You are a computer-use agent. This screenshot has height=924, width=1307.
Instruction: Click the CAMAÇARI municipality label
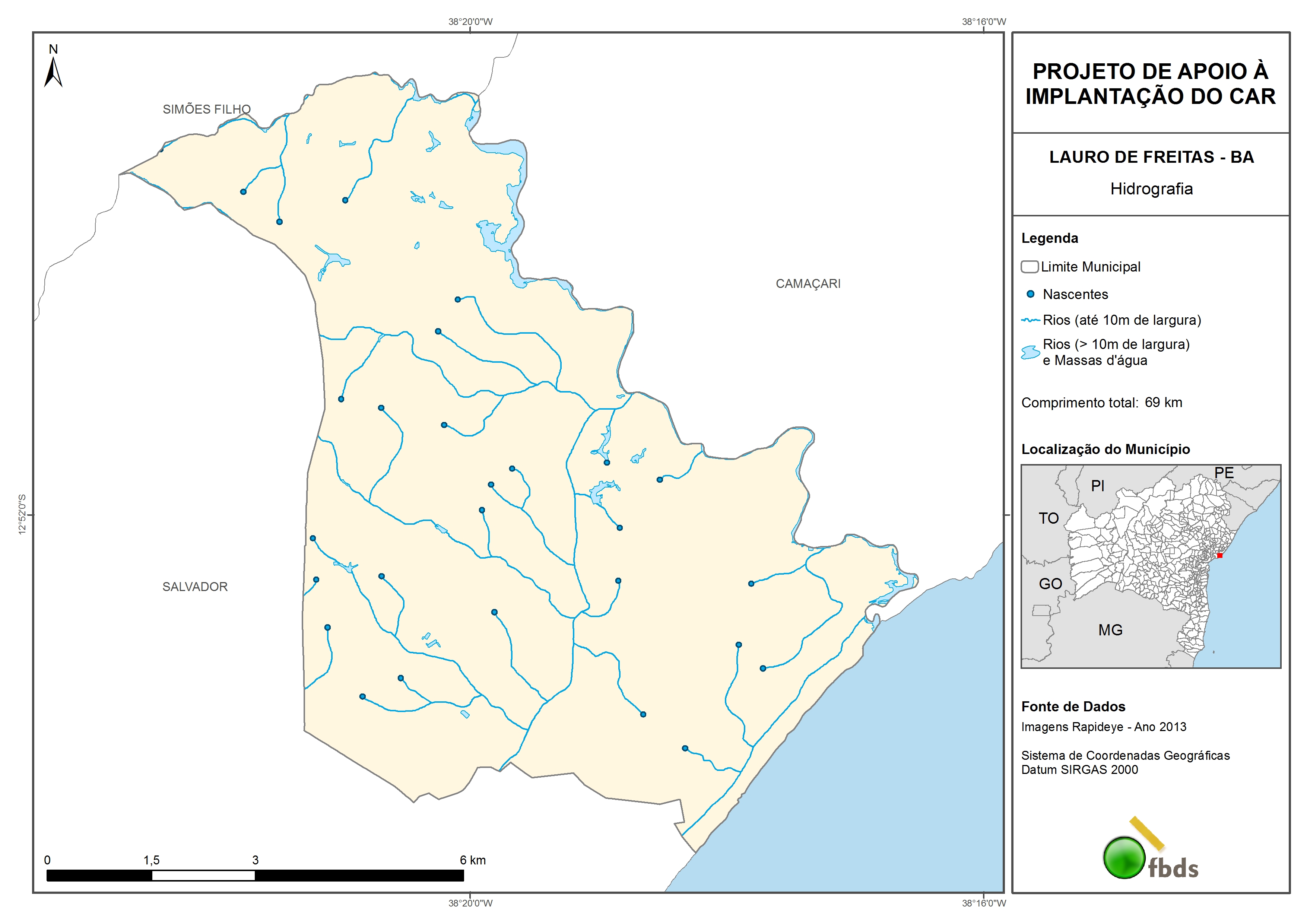click(808, 283)
